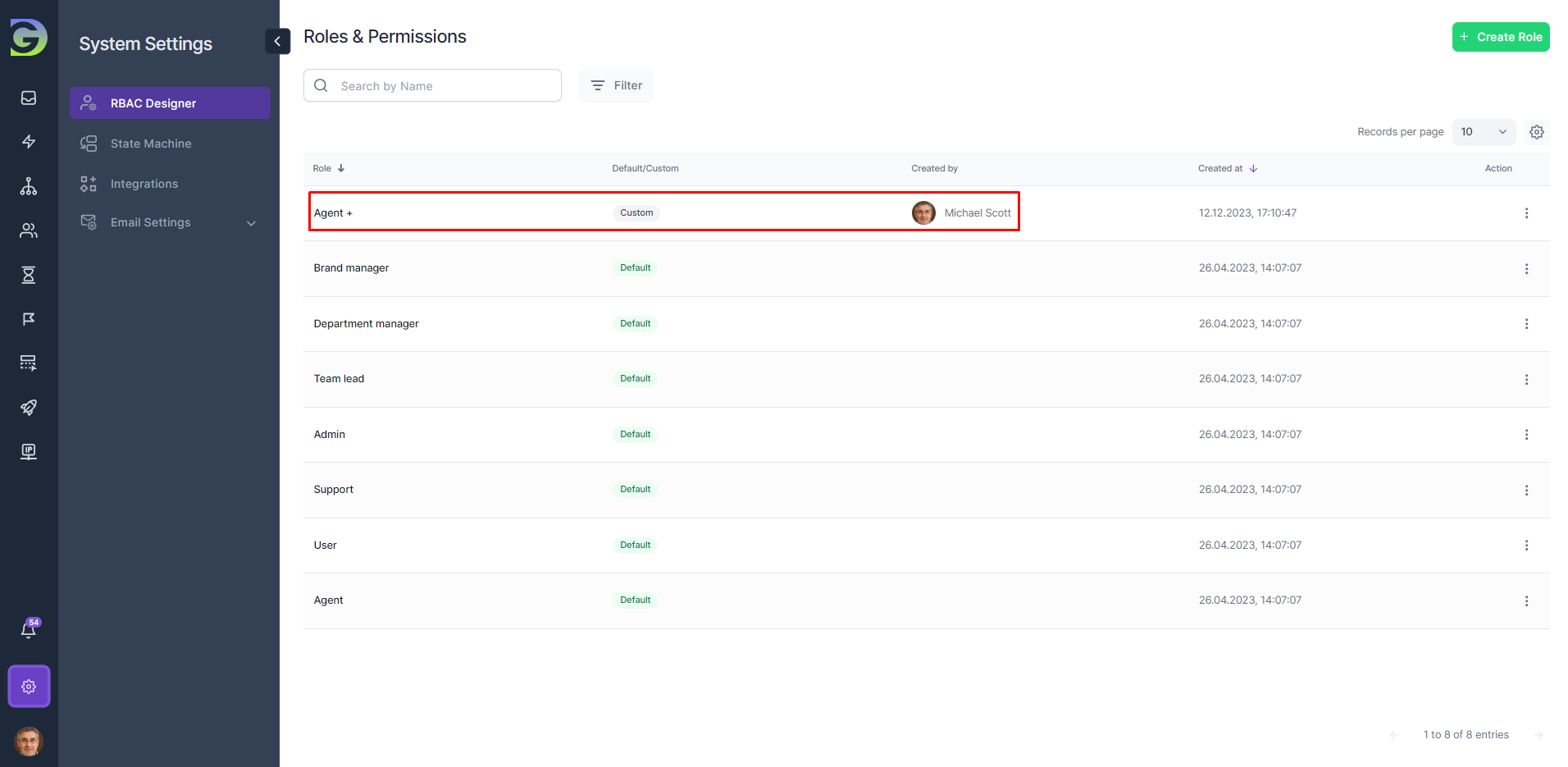The height and width of the screenshot is (767, 1568).
Task: Collapse the System Settings side panel
Action: point(277,41)
